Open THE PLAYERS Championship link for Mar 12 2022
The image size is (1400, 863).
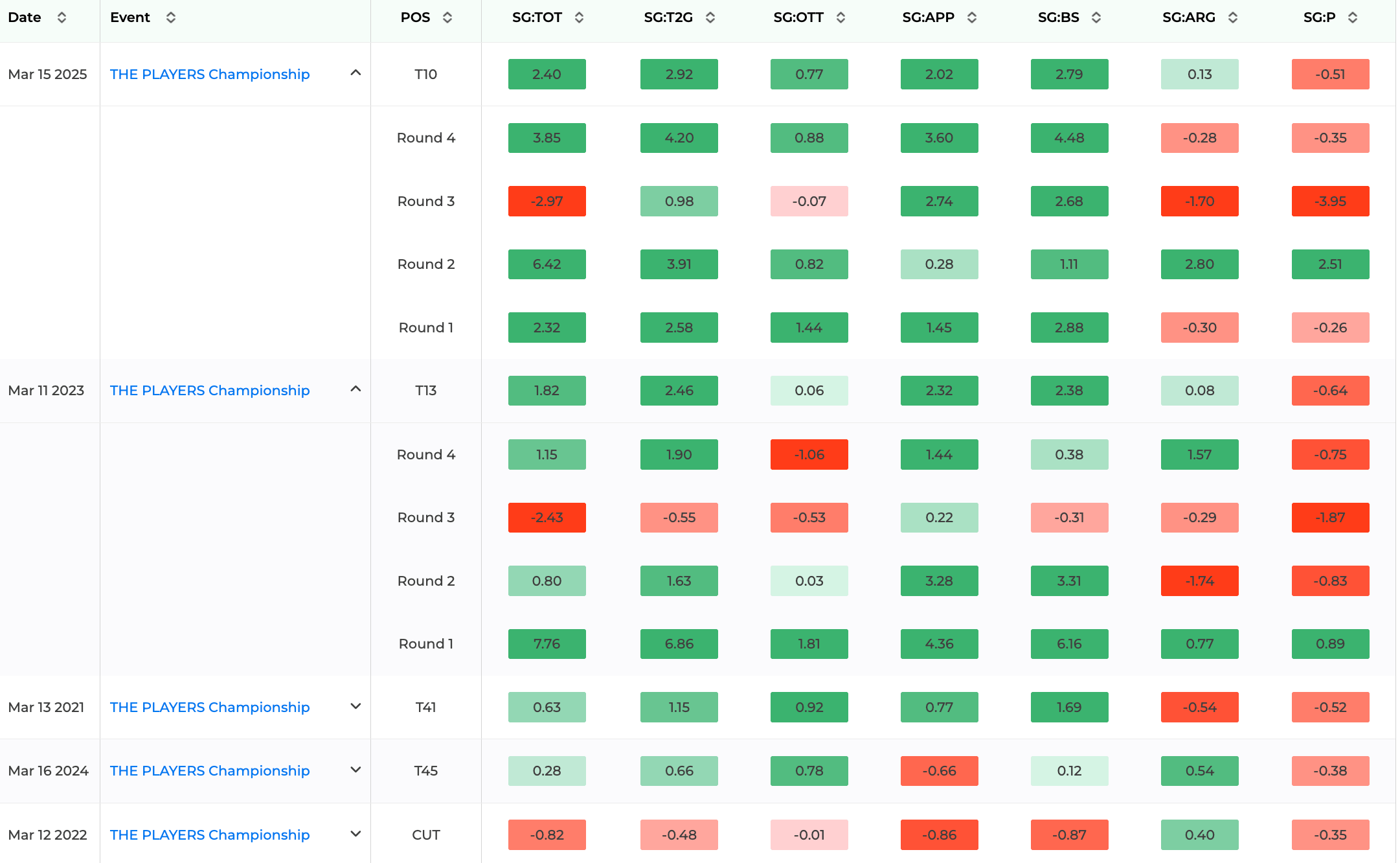point(210,834)
